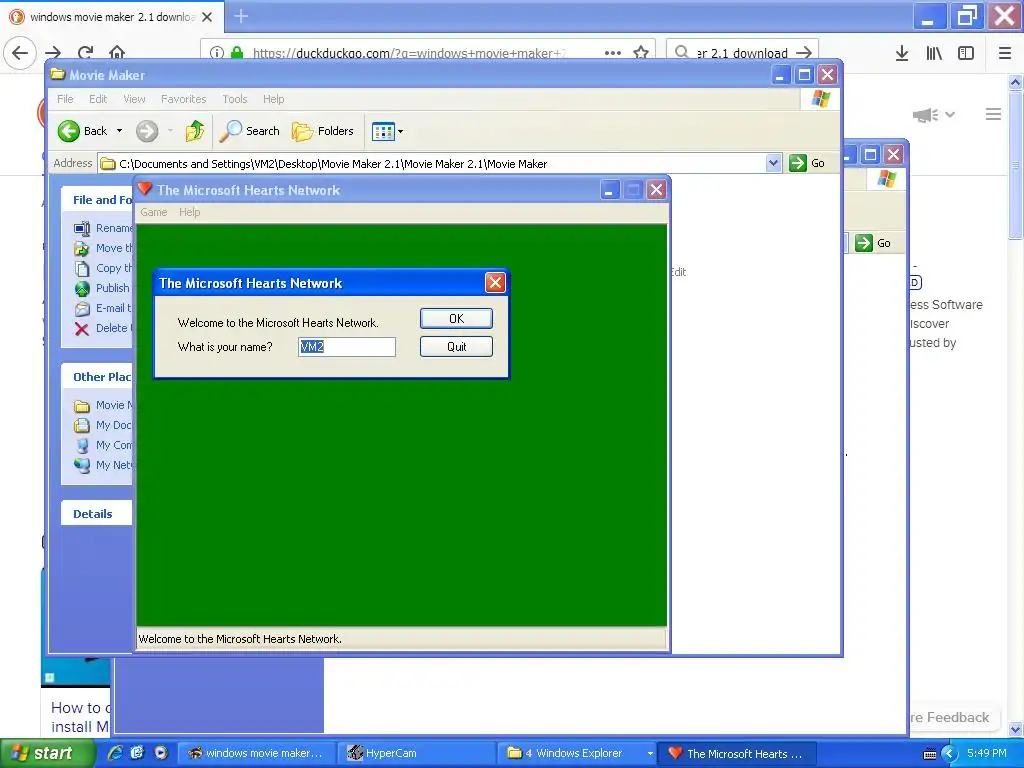Open File menu in Movie Maker explorer window
The image size is (1024, 768).
click(x=65, y=99)
